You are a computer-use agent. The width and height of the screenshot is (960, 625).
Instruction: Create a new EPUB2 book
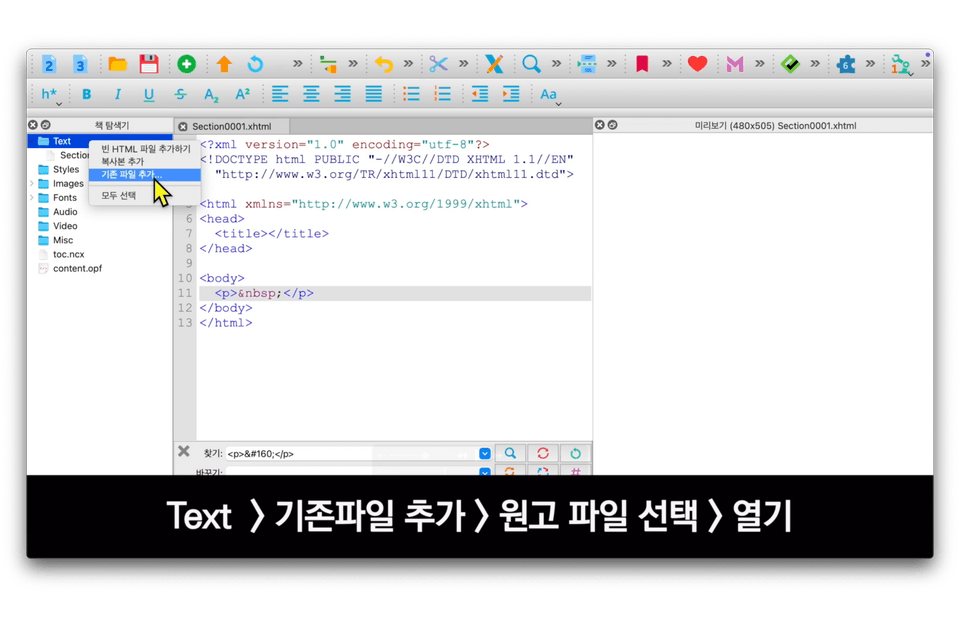pyautogui.click(x=49, y=64)
